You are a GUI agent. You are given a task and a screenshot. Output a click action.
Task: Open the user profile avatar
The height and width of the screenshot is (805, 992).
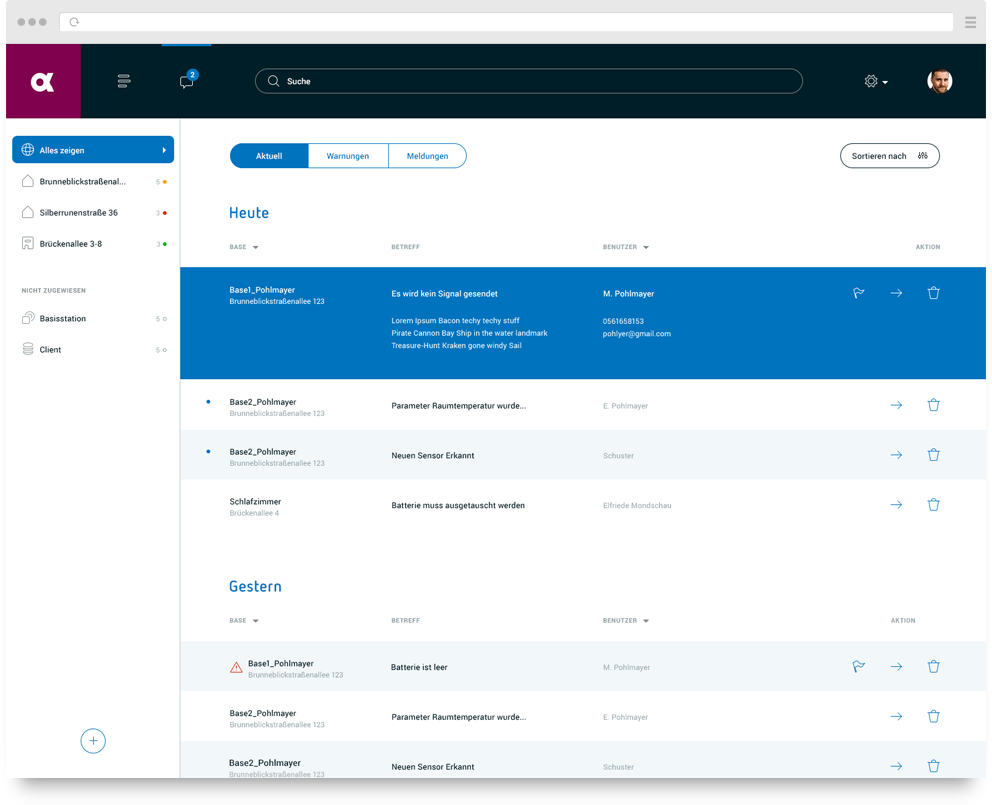(x=939, y=82)
